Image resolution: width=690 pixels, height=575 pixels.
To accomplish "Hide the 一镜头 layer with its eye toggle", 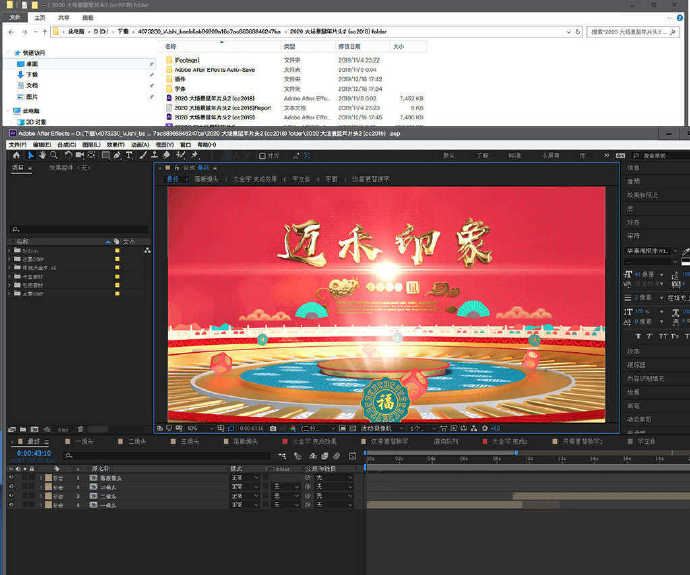I will [x=12, y=505].
